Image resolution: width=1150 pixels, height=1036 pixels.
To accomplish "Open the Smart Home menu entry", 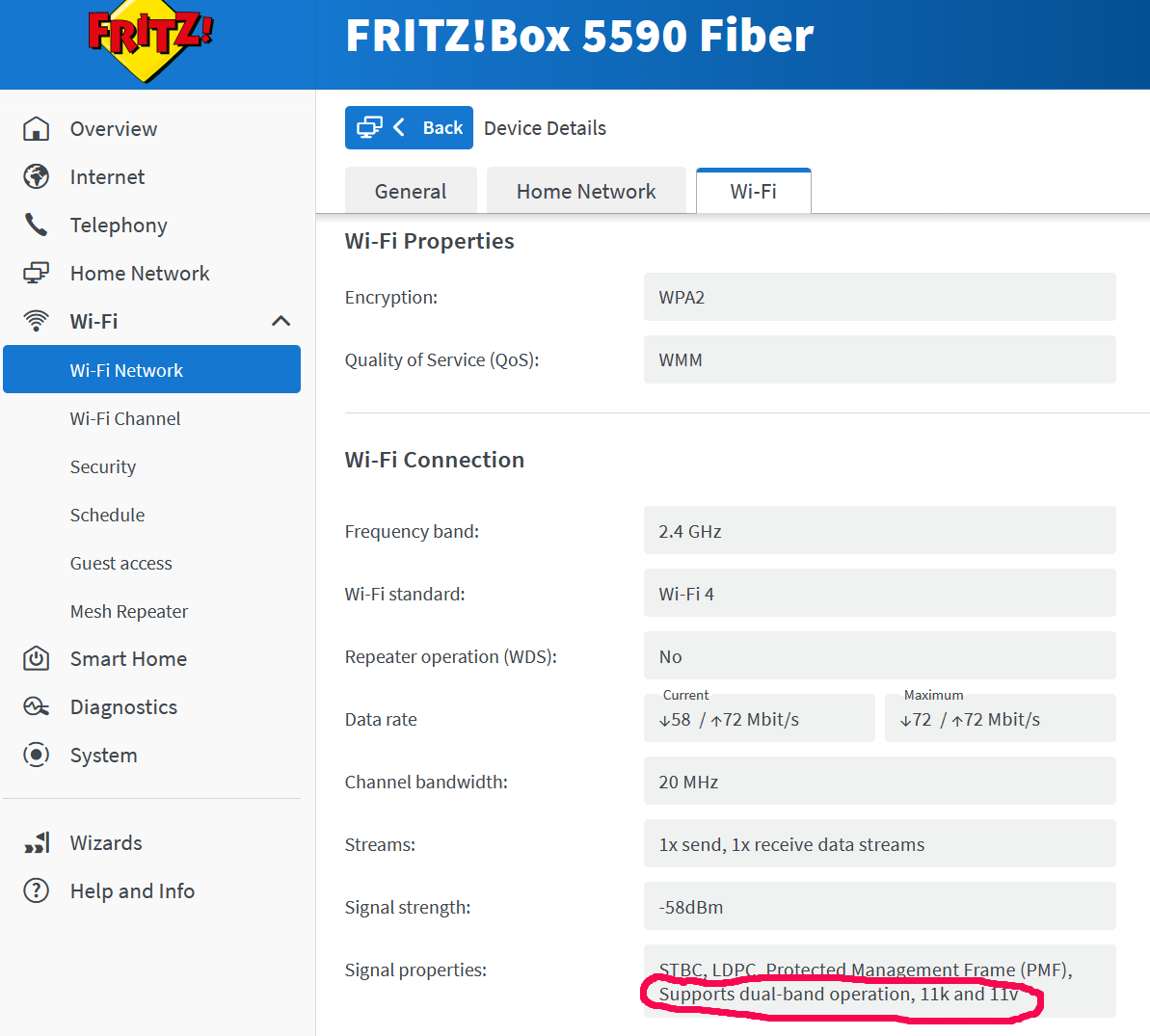I will point(128,658).
